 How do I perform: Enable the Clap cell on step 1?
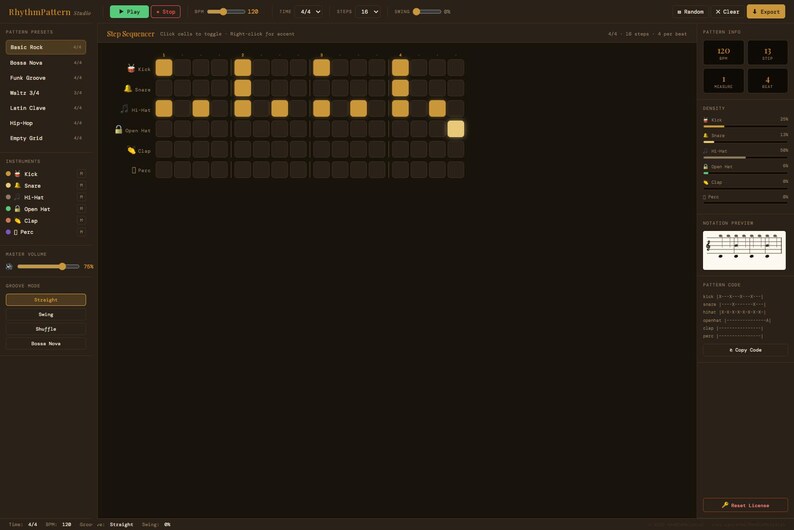[164, 149]
